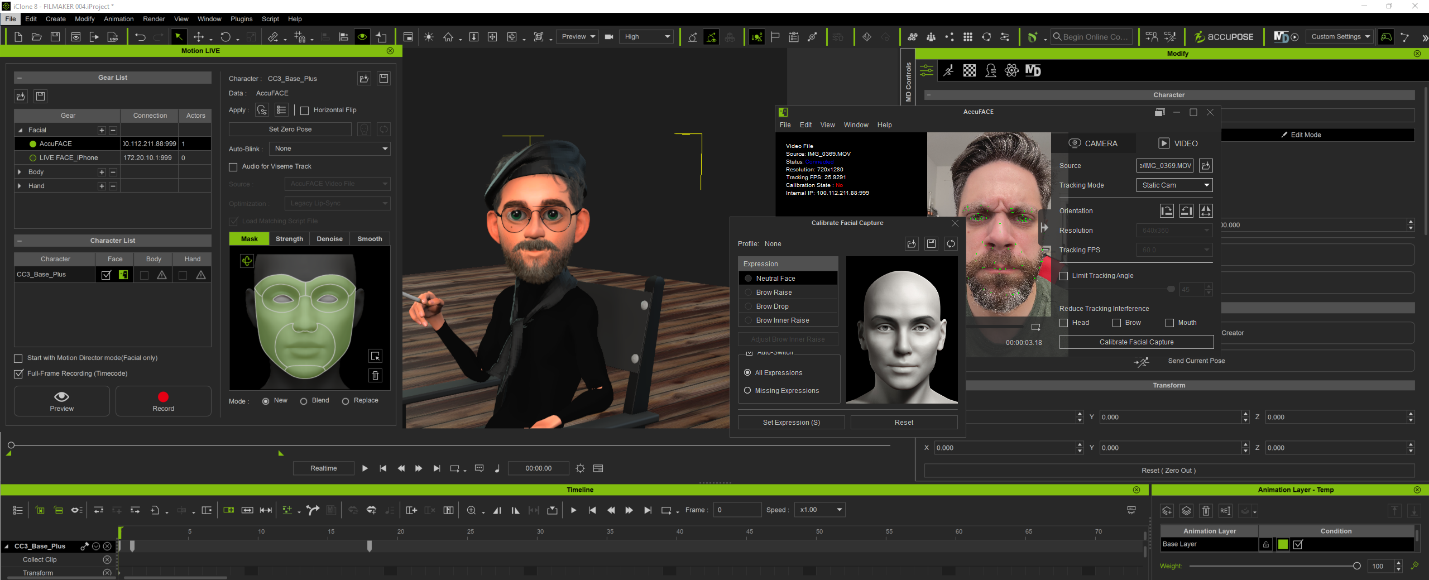Toggle the Face checkbox for CC3_Base_Plus
This screenshot has height=580, width=1429.
(106, 274)
